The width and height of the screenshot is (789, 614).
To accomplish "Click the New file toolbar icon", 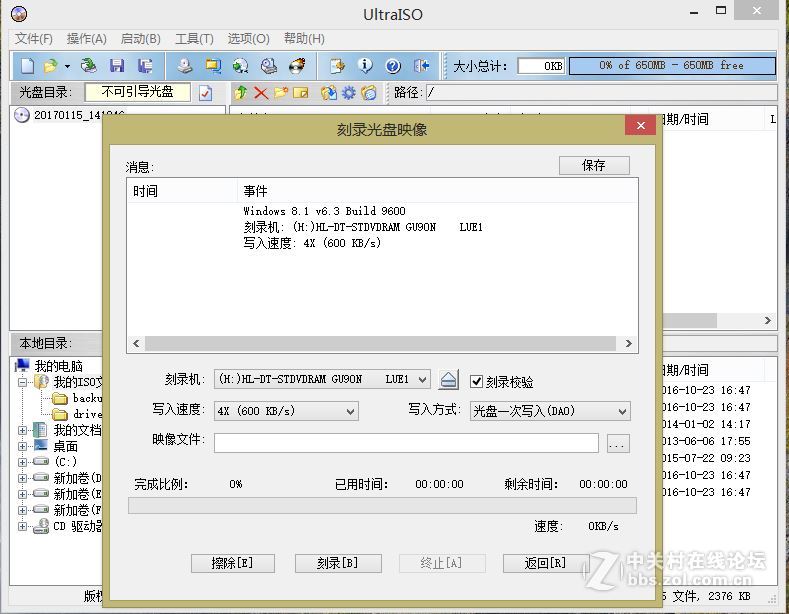I will click(x=28, y=66).
